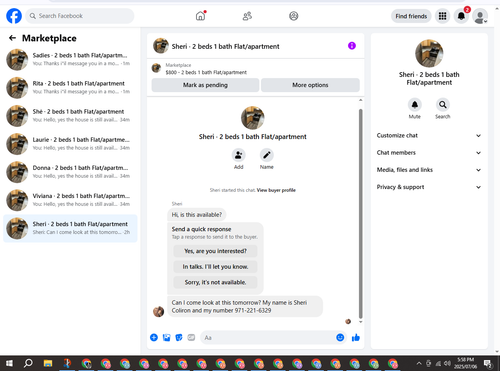Open the Windows Start menu
The width and height of the screenshot is (500, 371).
(x=9, y=363)
